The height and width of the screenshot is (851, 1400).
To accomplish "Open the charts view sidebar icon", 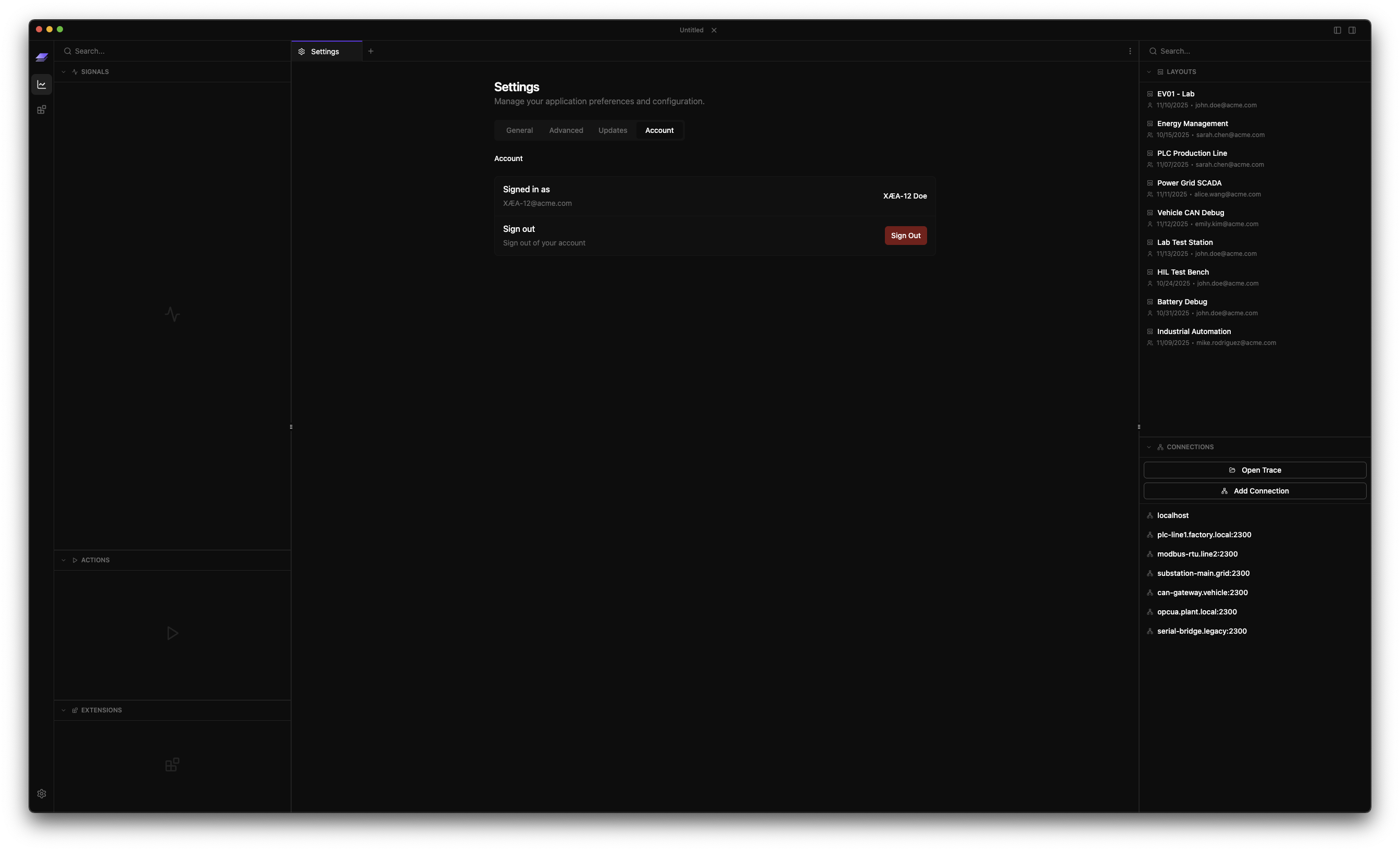I will pos(42,85).
